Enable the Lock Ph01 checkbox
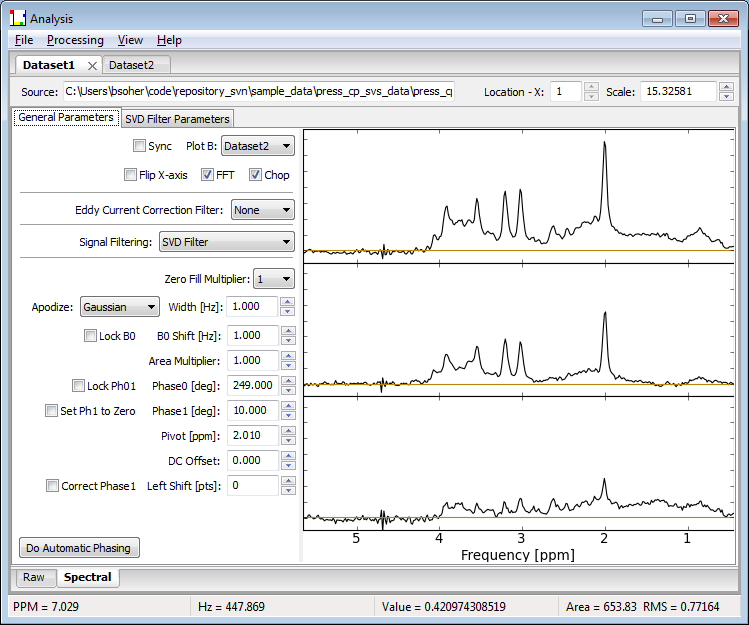The height and width of the screenshot is (625, 749). pos(78,386)
